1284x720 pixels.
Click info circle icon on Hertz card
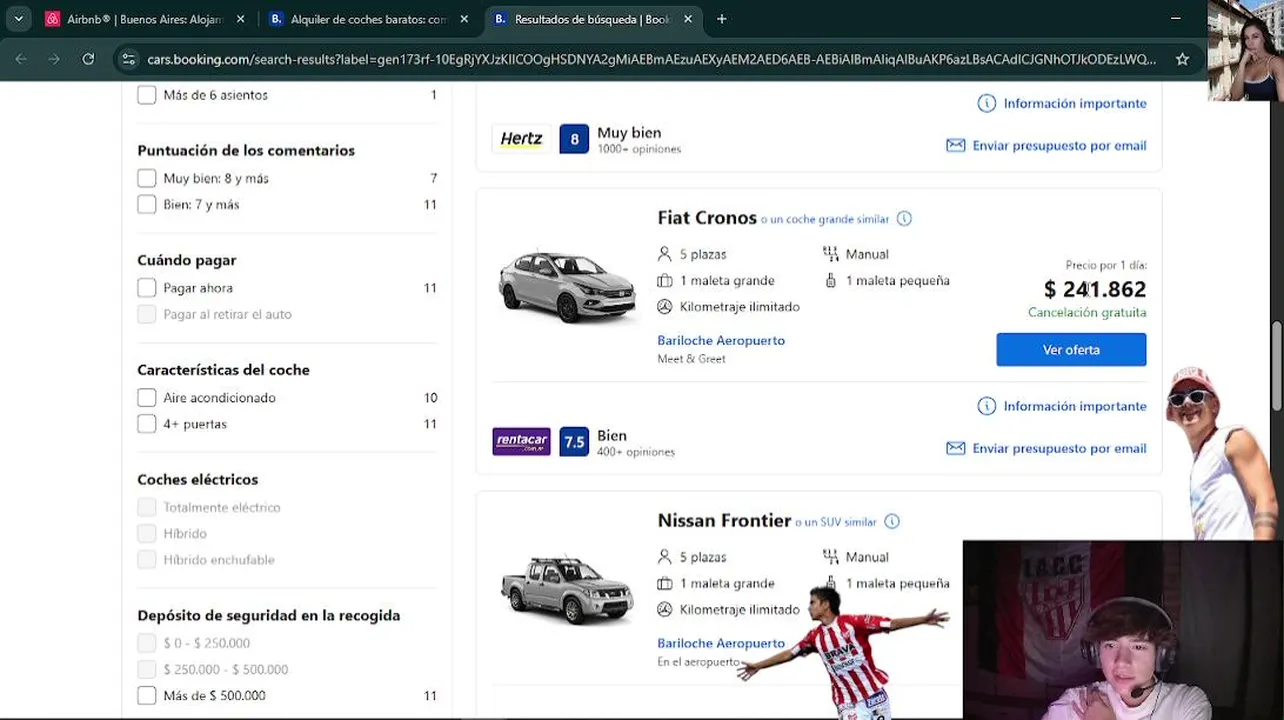(986, 103)
